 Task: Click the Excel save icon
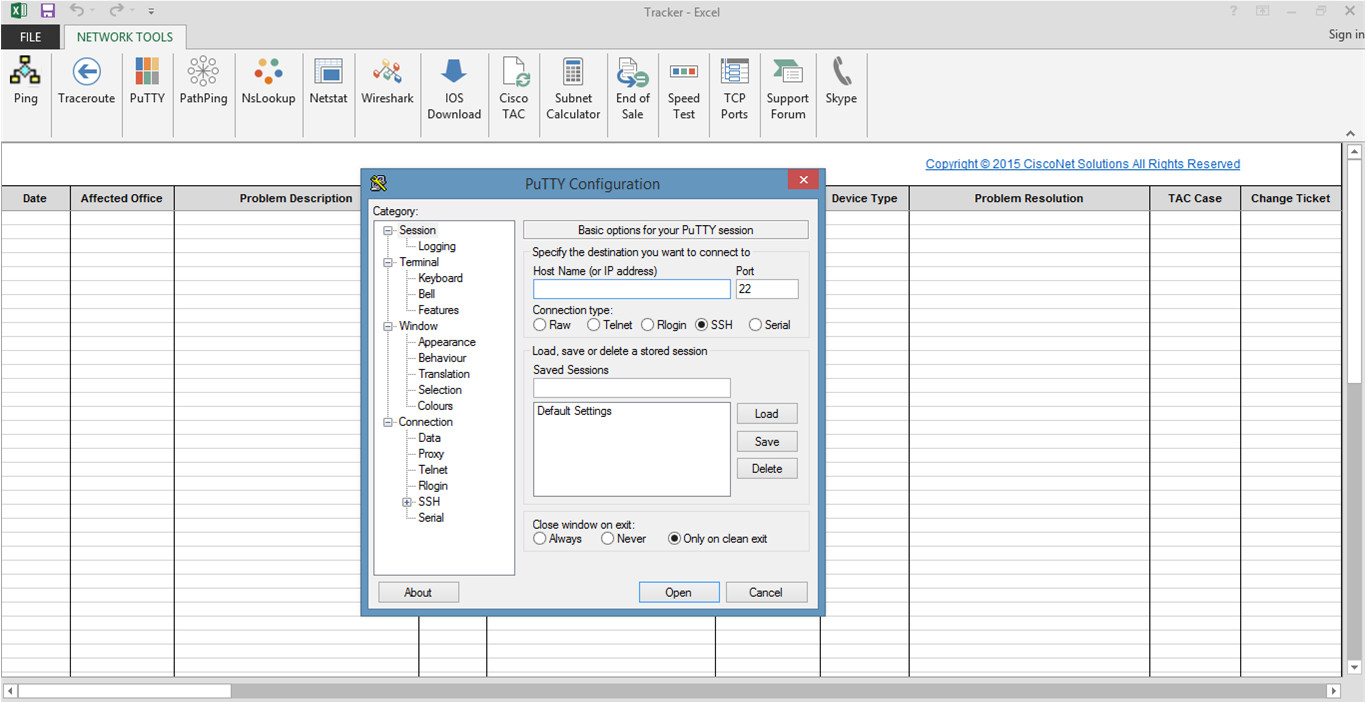(47, 11)
